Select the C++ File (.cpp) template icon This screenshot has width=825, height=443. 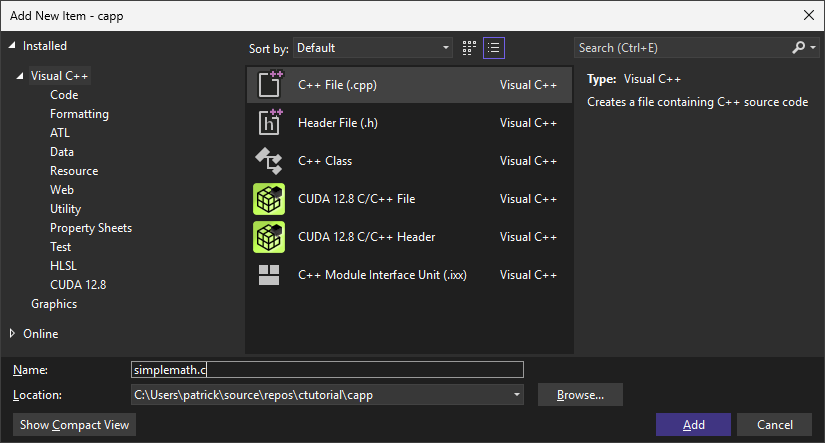[x=270, y=84]
